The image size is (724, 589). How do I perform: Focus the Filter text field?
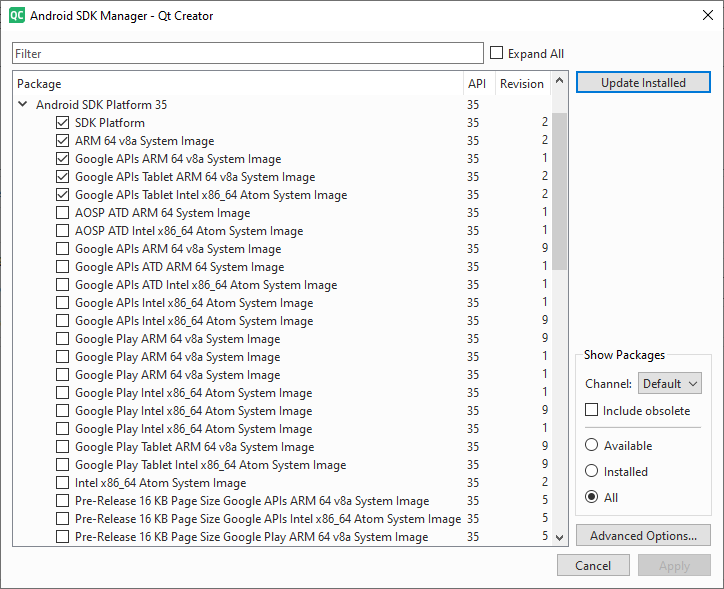coord(247,53)
